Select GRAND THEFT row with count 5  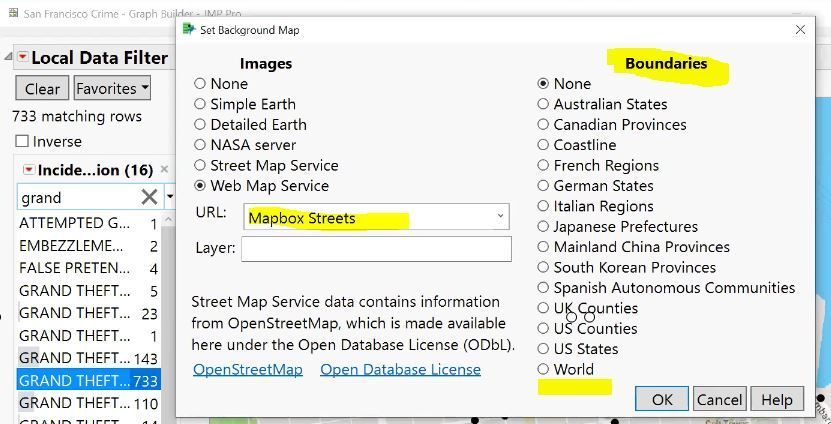coord(89,291)
